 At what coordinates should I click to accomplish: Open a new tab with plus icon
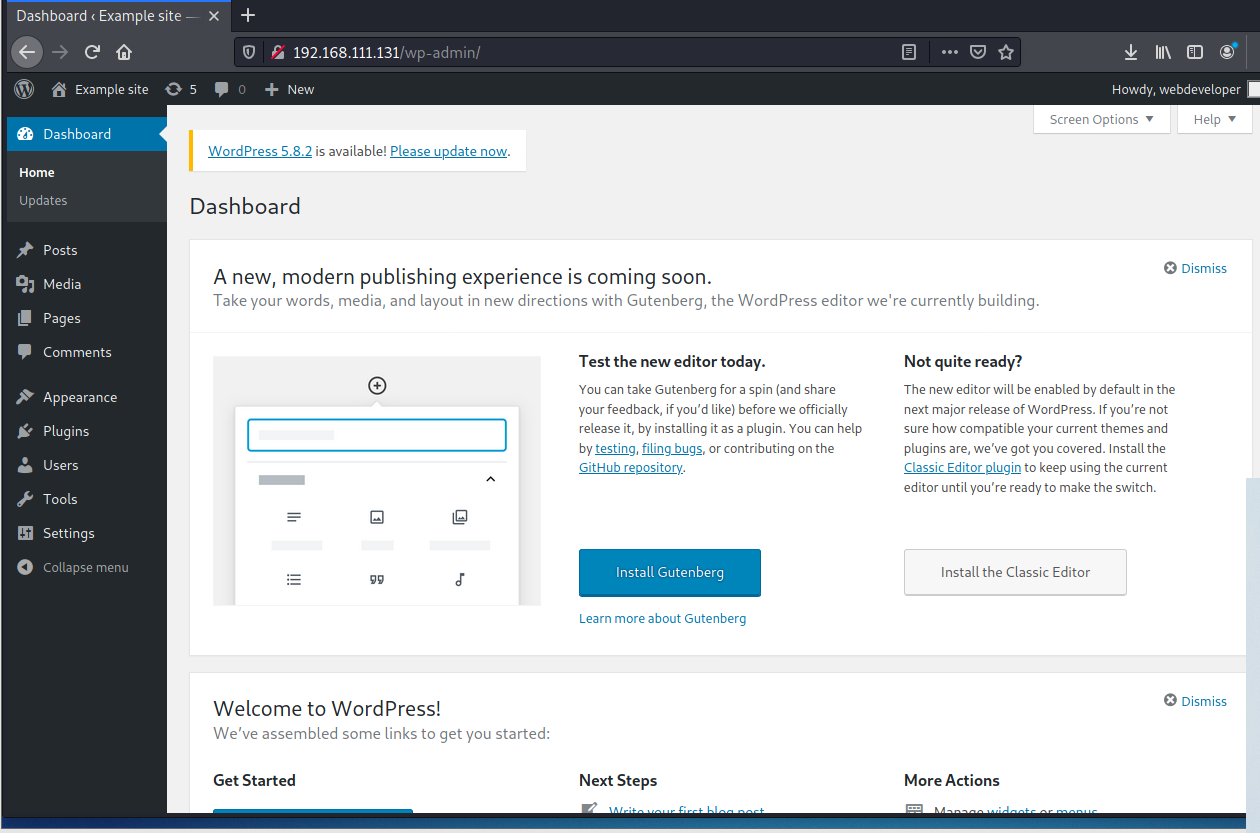pos(249,15)
